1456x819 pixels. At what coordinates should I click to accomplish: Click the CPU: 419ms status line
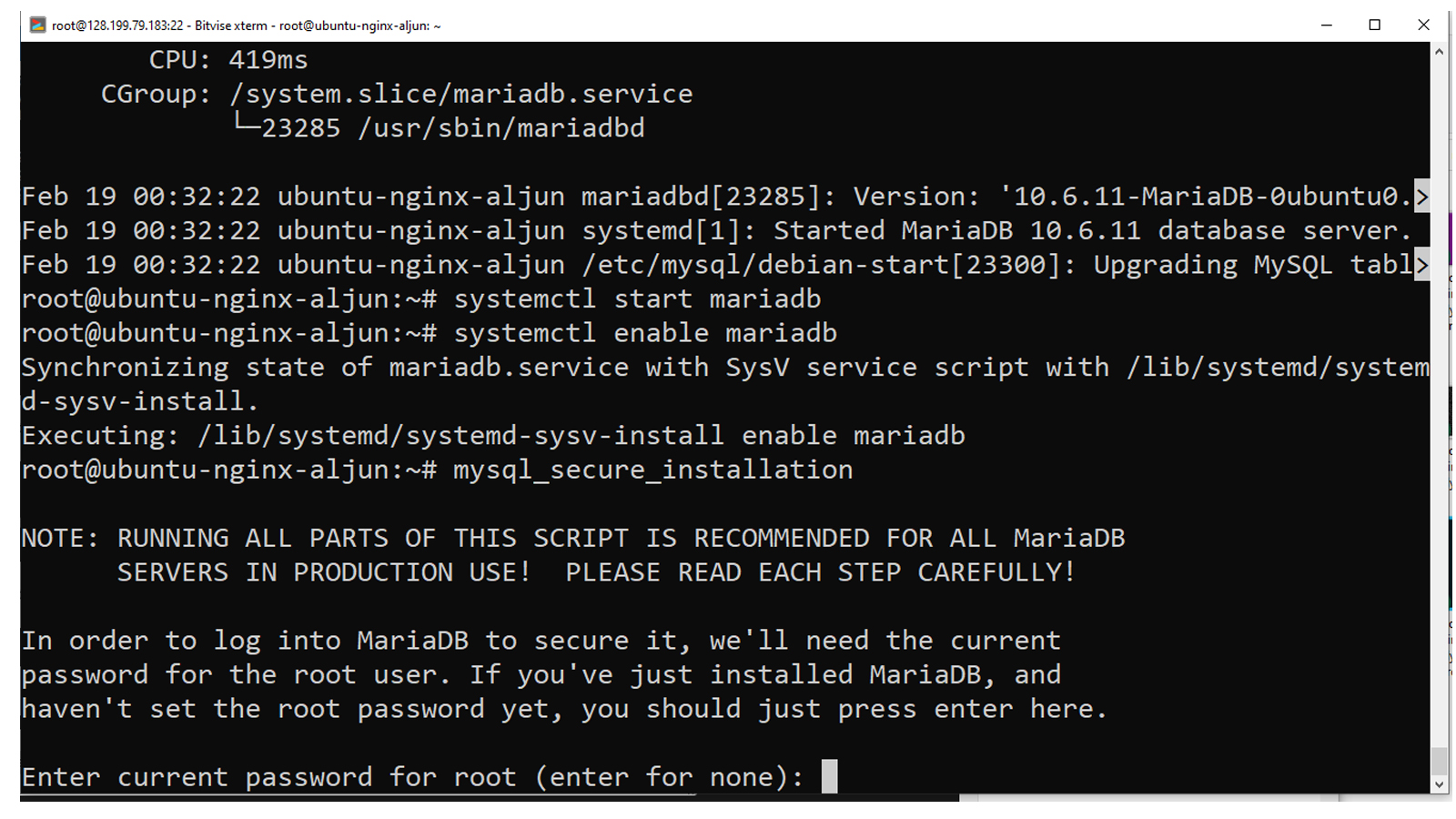pyautogui.click(x=228, y=60)
